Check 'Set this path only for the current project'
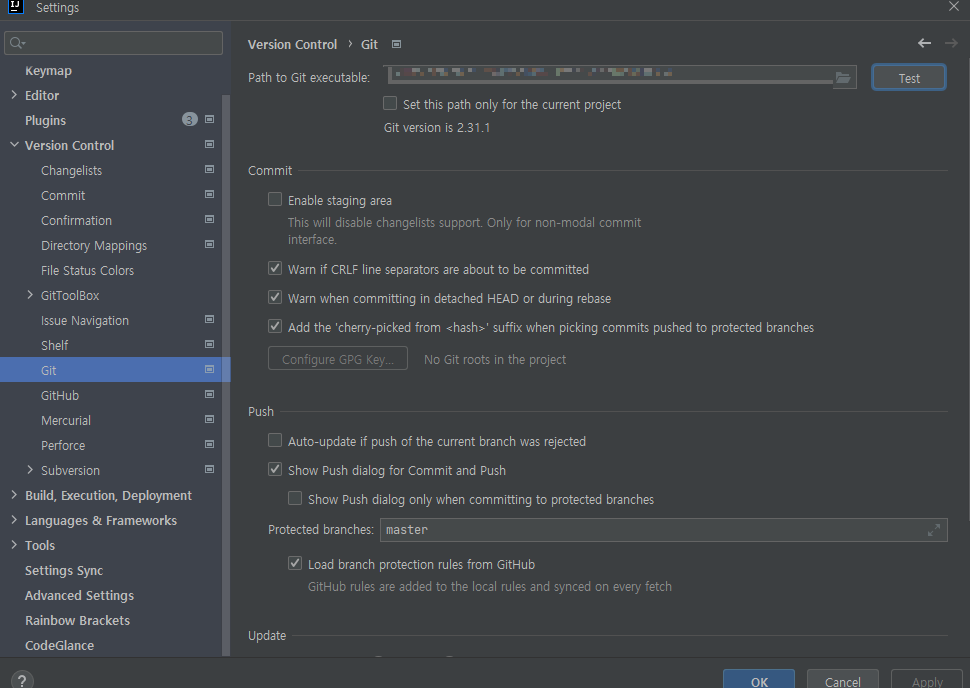This screenshot has width=970, height=688. [390, 103]
